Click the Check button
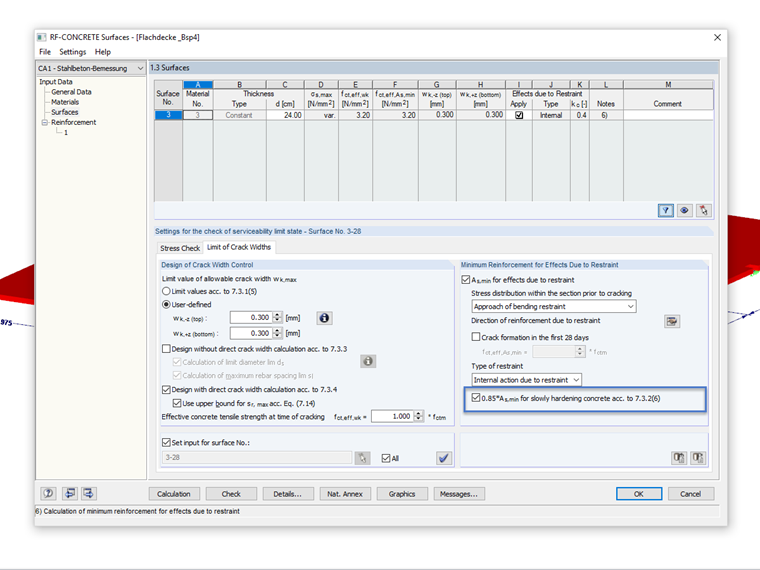Screen dimensions: 760x570 tap(231, 494)
